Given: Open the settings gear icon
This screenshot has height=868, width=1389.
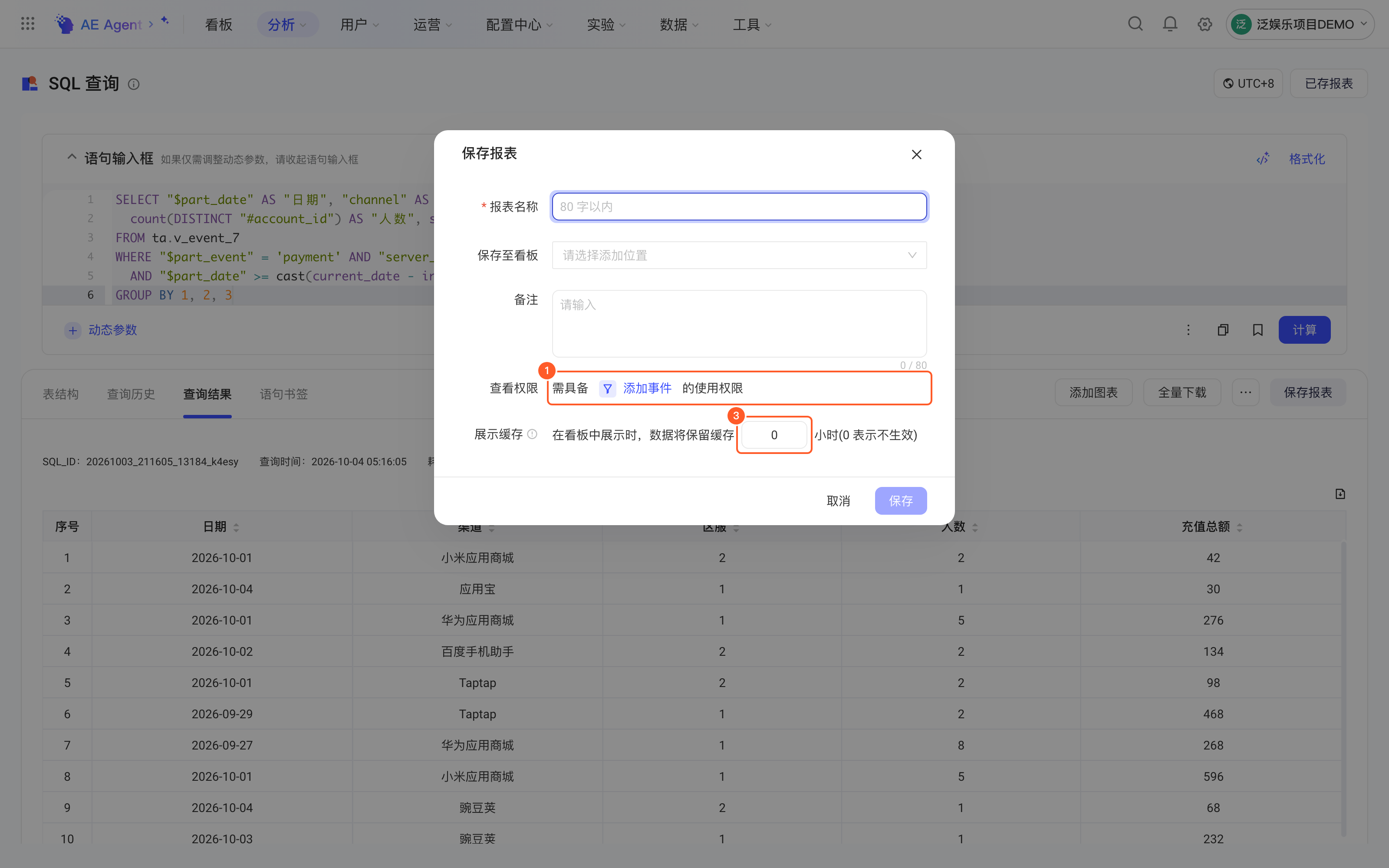Looking at the screenshot, I should (x=1205, y=24).
